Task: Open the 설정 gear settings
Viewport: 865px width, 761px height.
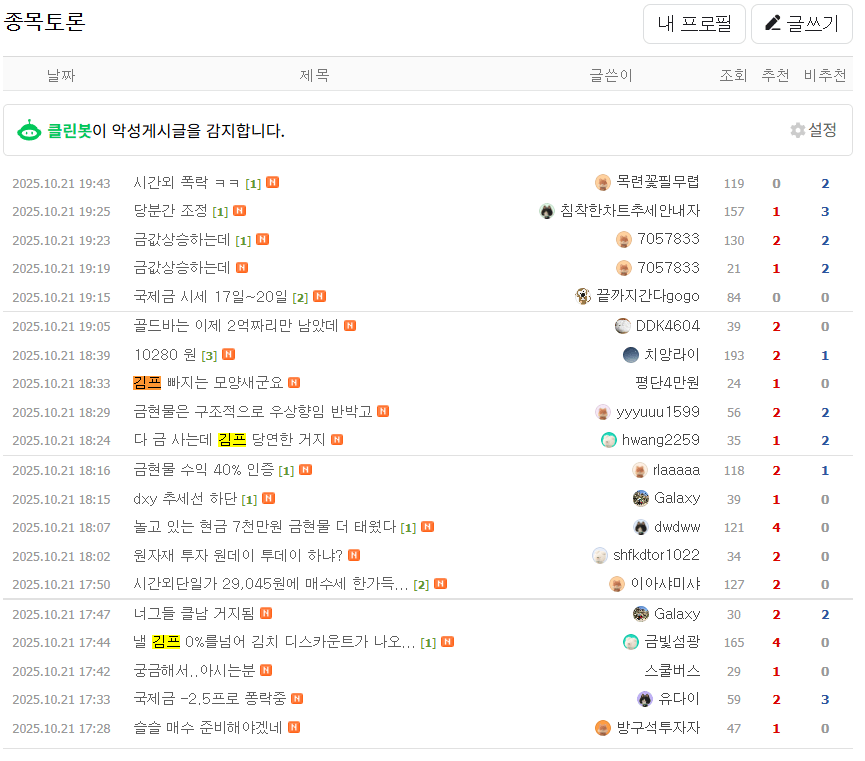Action: (813, 130)
